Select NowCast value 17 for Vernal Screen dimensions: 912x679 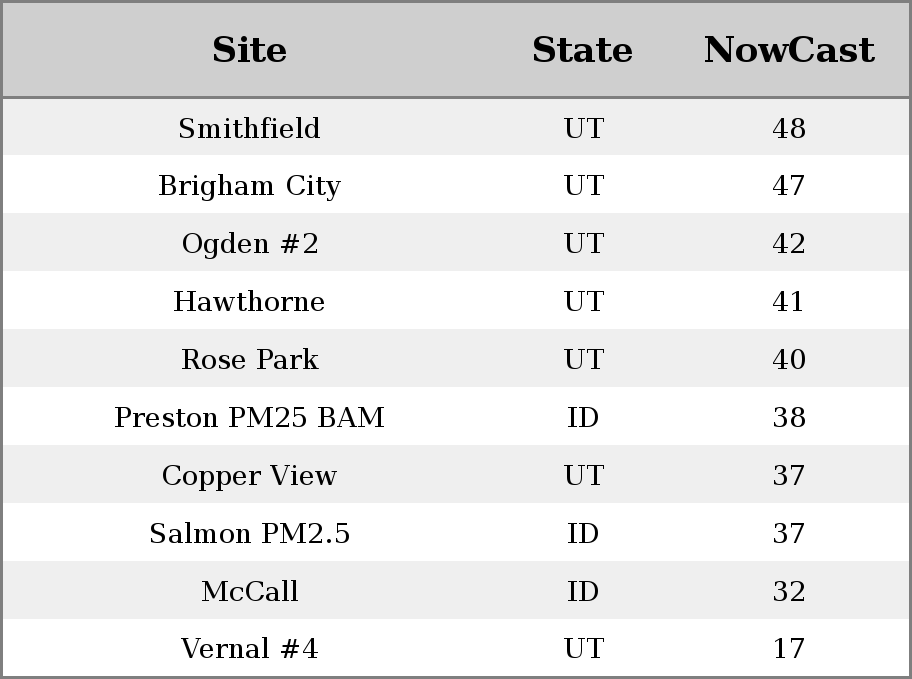(789, 650)
